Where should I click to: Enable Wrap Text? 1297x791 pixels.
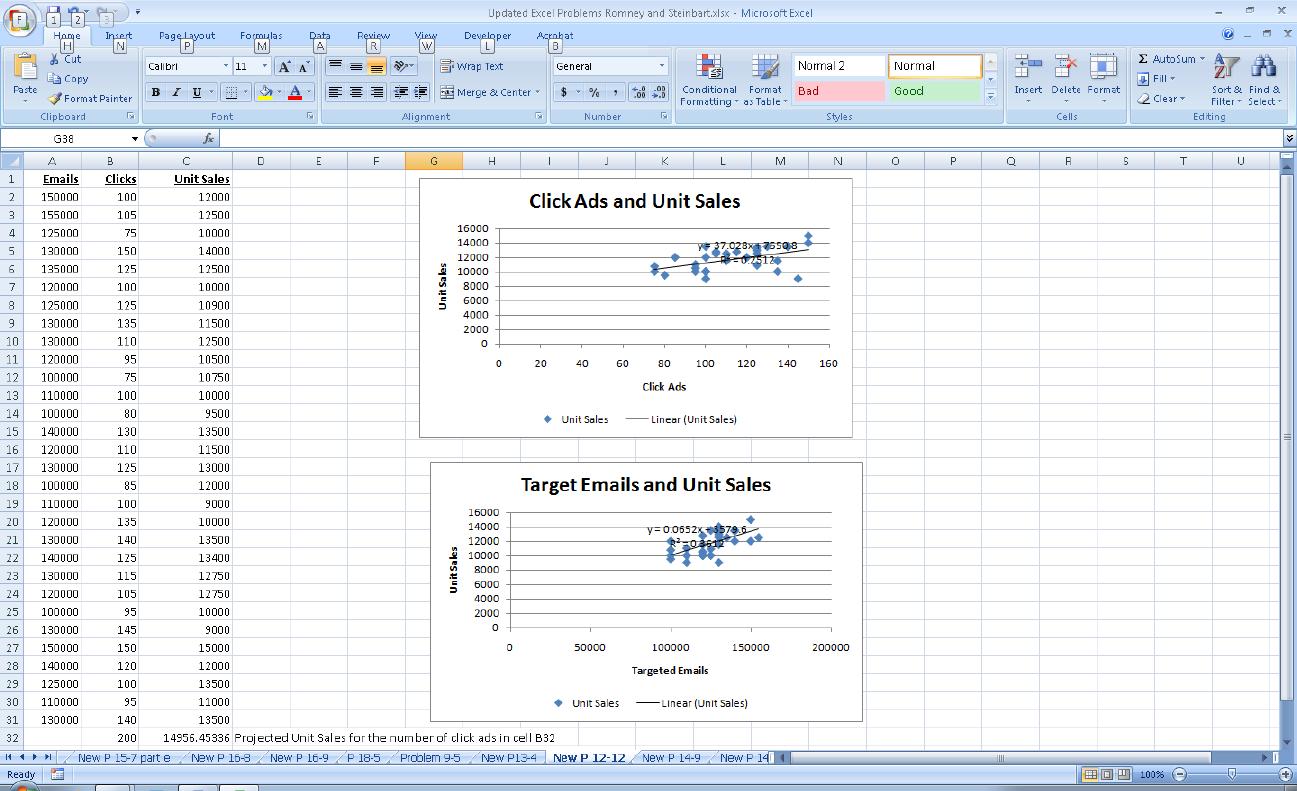(x=472, y=66)
